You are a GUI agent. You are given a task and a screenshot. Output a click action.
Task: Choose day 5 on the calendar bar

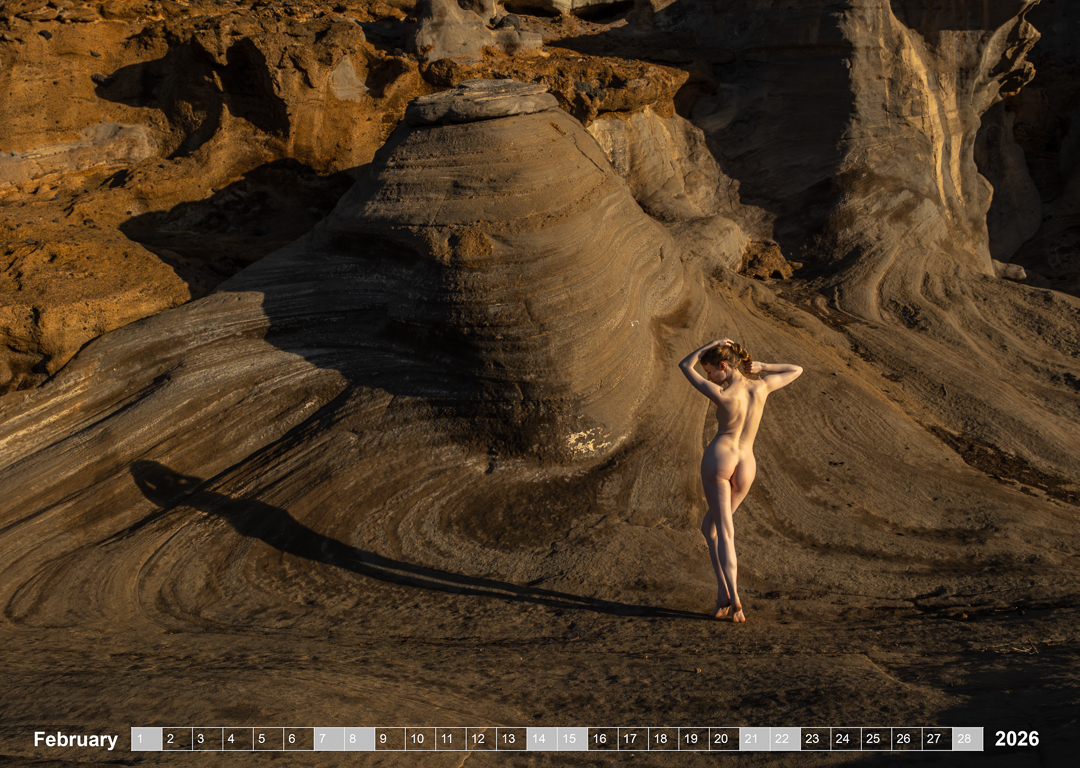(268, 739)
